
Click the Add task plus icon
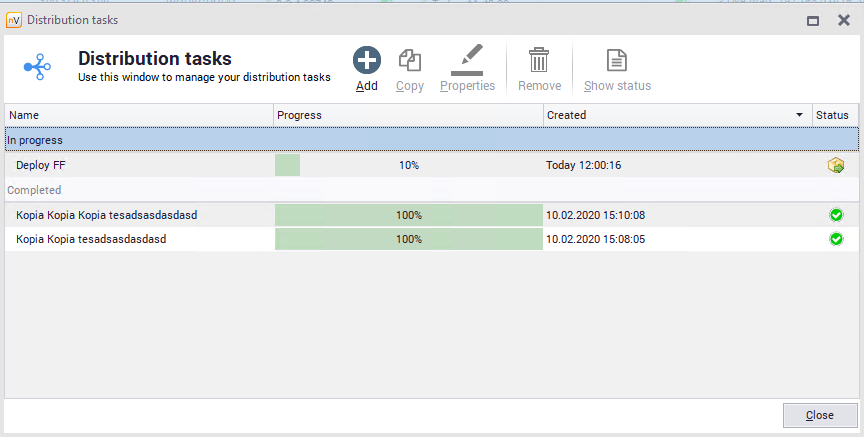pyautogui.click(x=367, y=61)
